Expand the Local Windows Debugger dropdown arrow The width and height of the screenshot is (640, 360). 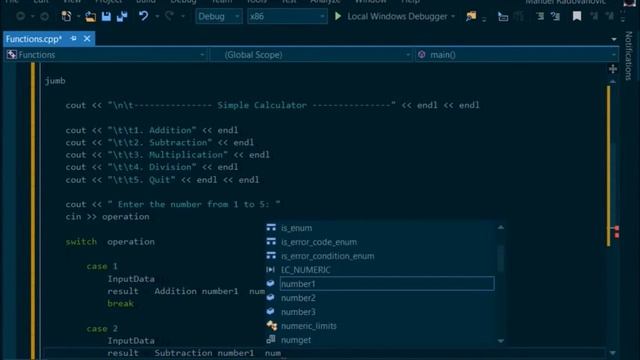pyautogui.click(x=453, y=17)
